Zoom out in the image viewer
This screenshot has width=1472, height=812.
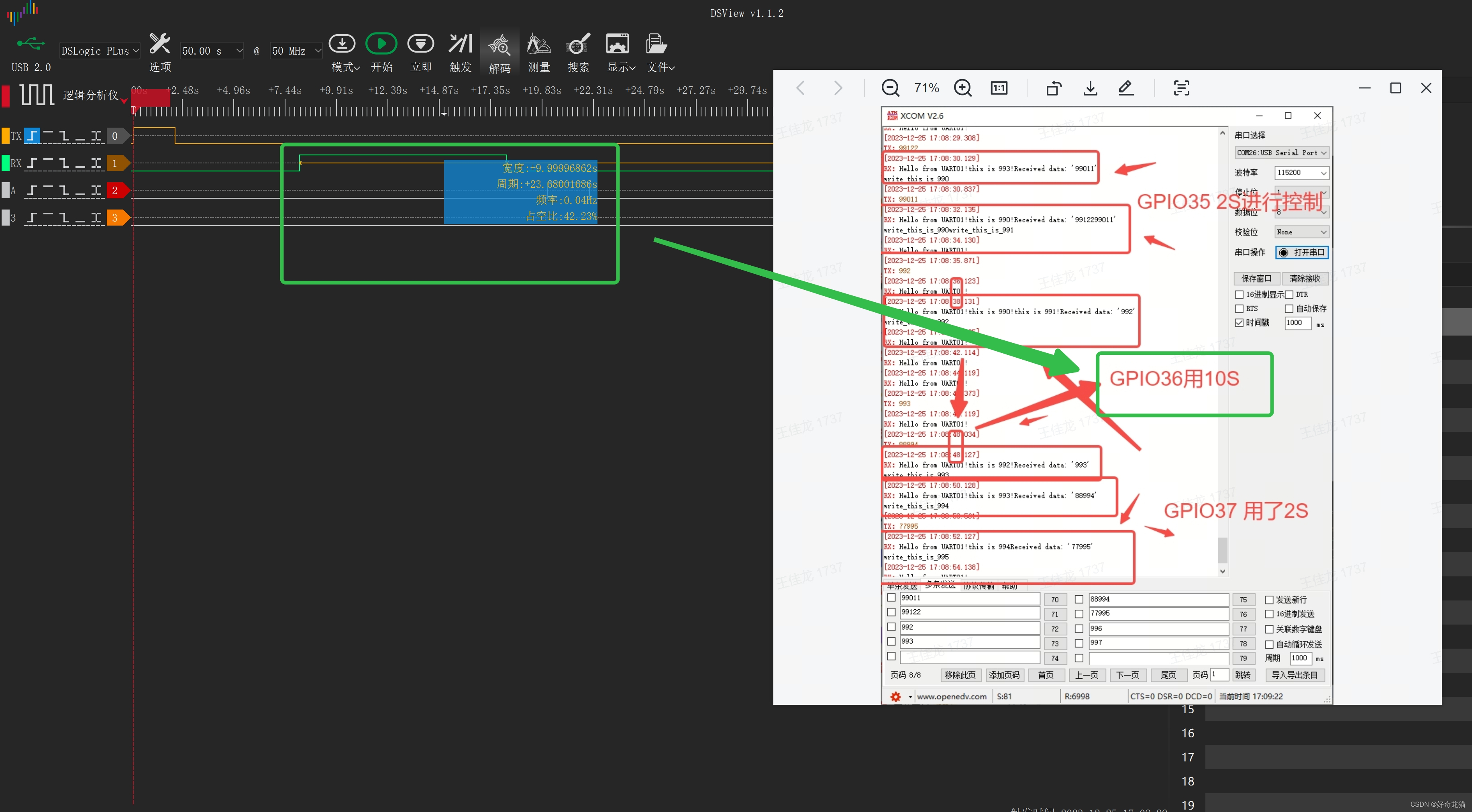[890, 88]
